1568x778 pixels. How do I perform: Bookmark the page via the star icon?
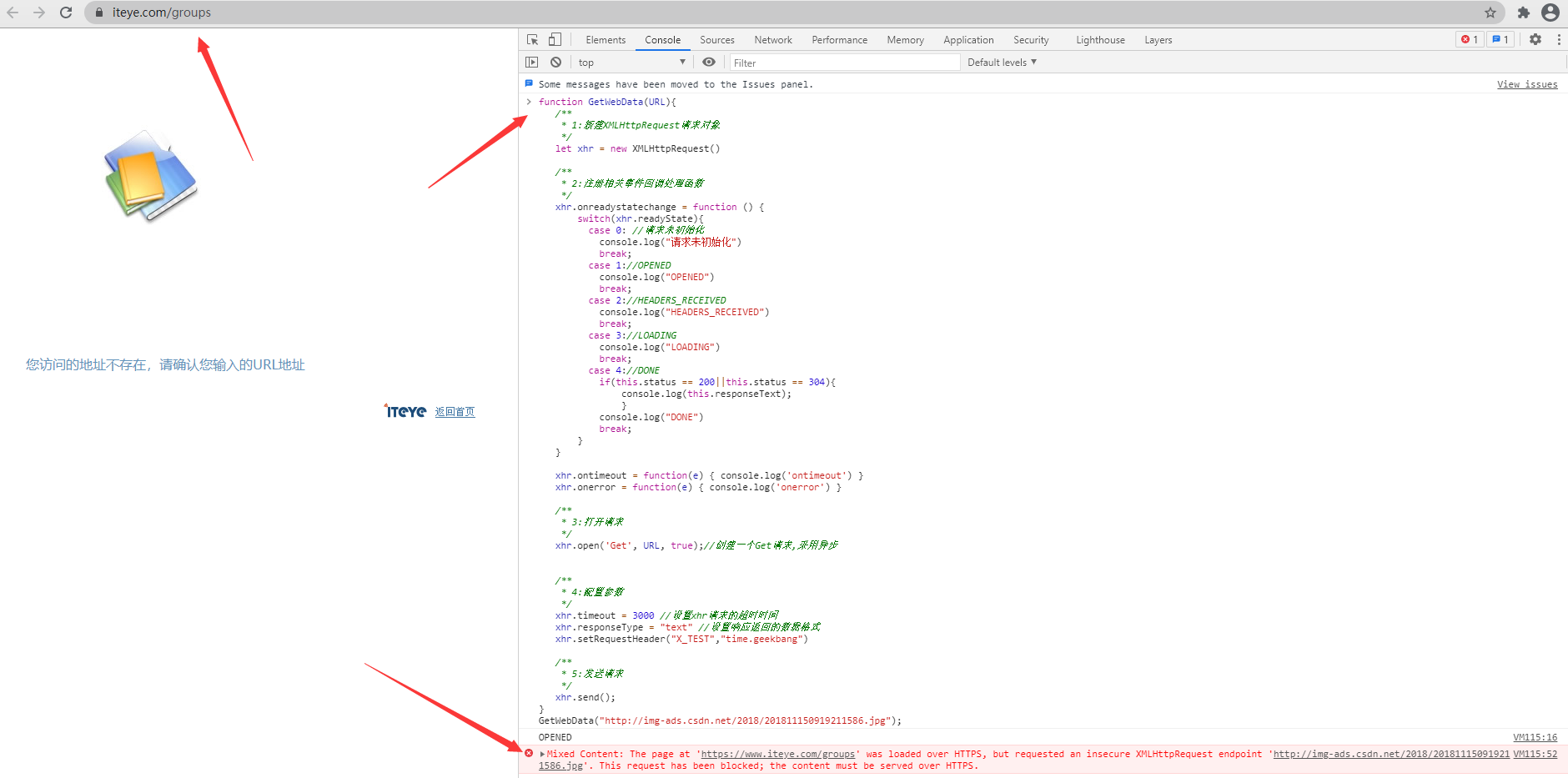coord(1491,13)
